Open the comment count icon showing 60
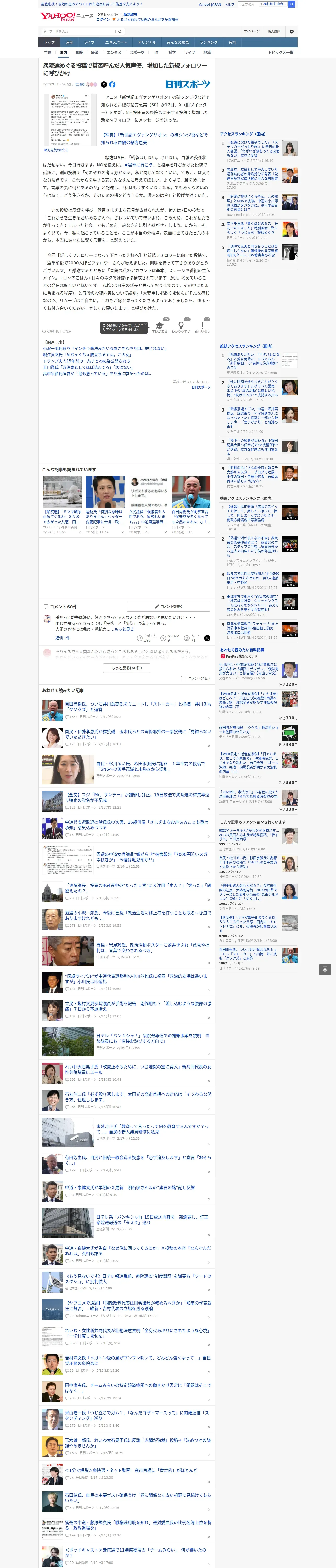 click(x=80, y=85)
